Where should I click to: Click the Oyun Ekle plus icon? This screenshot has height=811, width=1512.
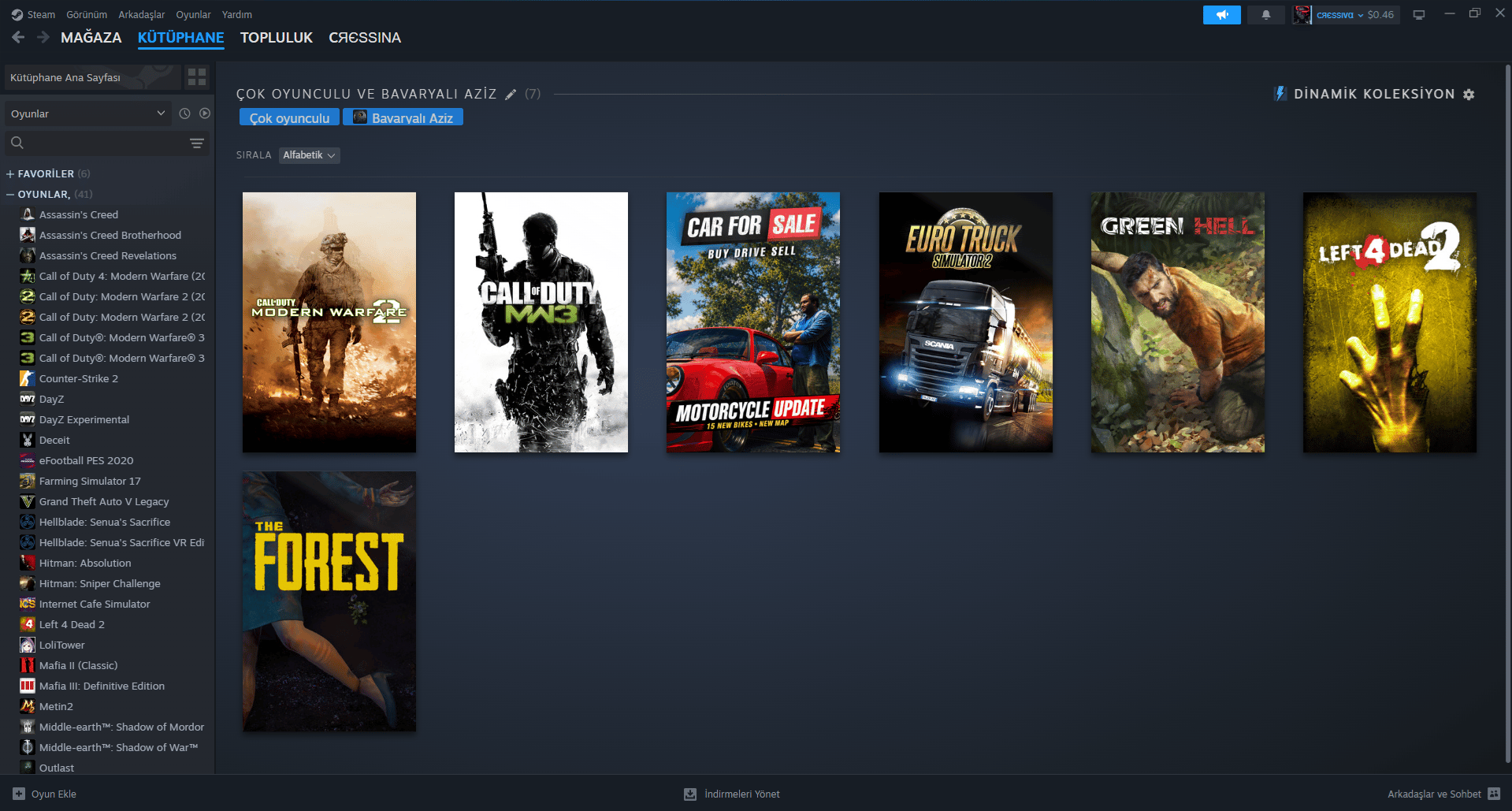point(19,794)
